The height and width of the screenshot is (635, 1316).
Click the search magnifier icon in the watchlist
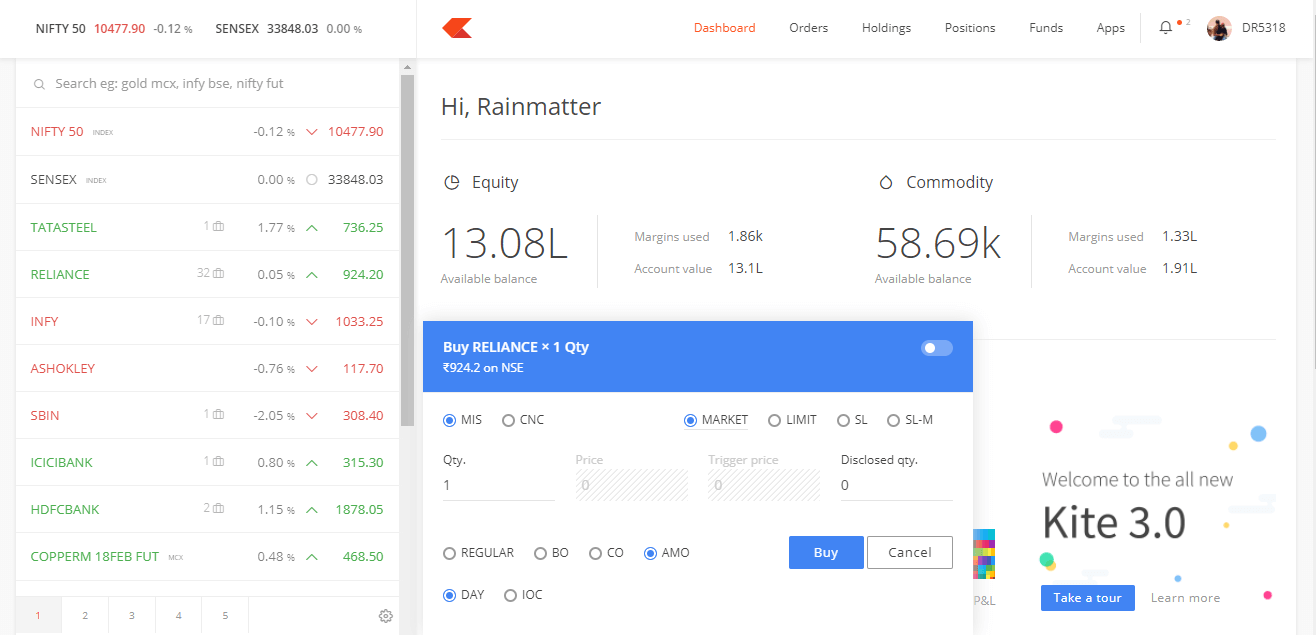(39, 84)
